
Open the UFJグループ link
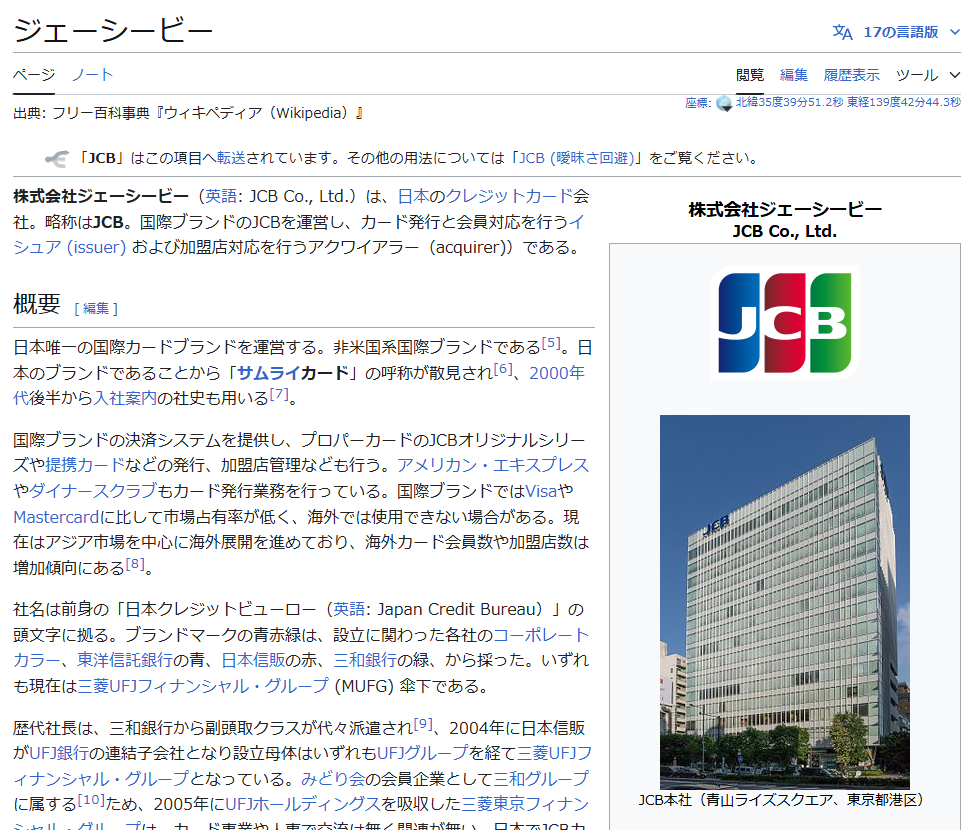pos(422,753)
